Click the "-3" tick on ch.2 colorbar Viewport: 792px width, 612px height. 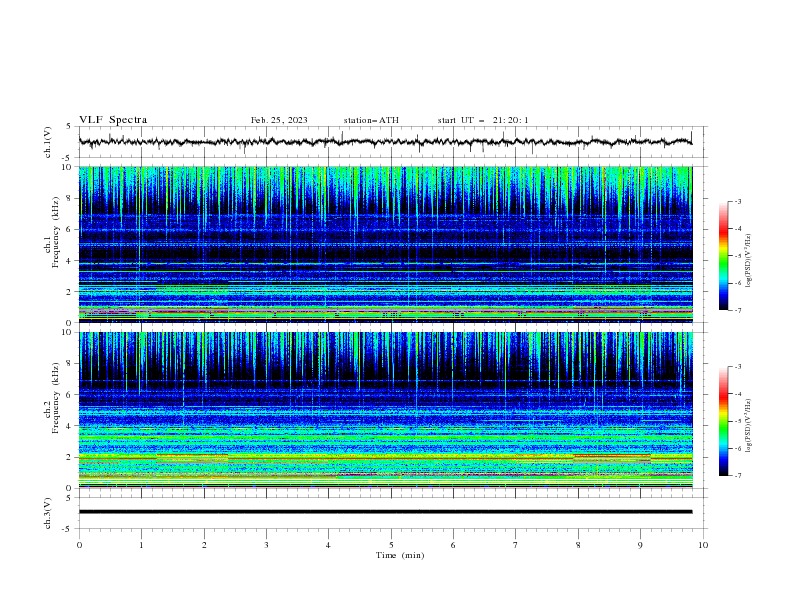(x=738, y=367)
